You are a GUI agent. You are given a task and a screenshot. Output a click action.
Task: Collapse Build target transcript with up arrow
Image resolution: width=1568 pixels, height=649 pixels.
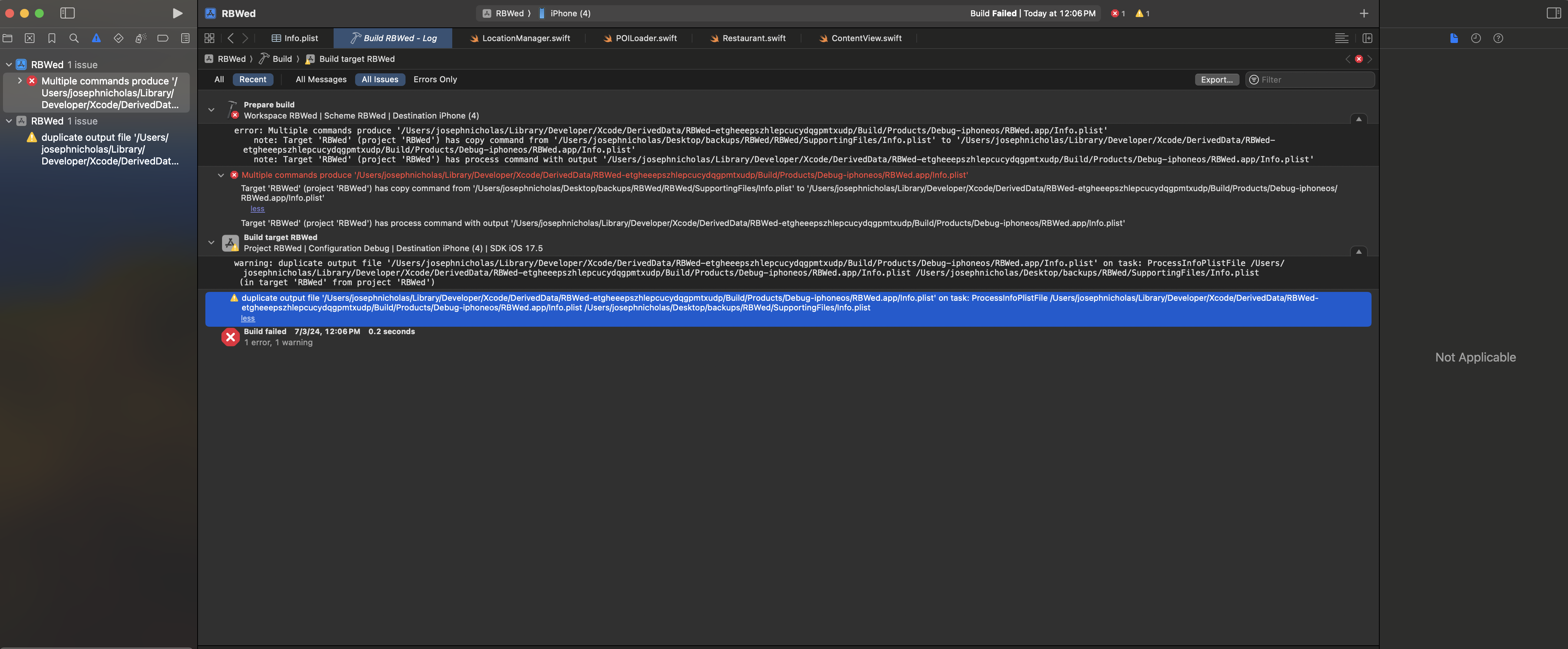[1359, 252]
